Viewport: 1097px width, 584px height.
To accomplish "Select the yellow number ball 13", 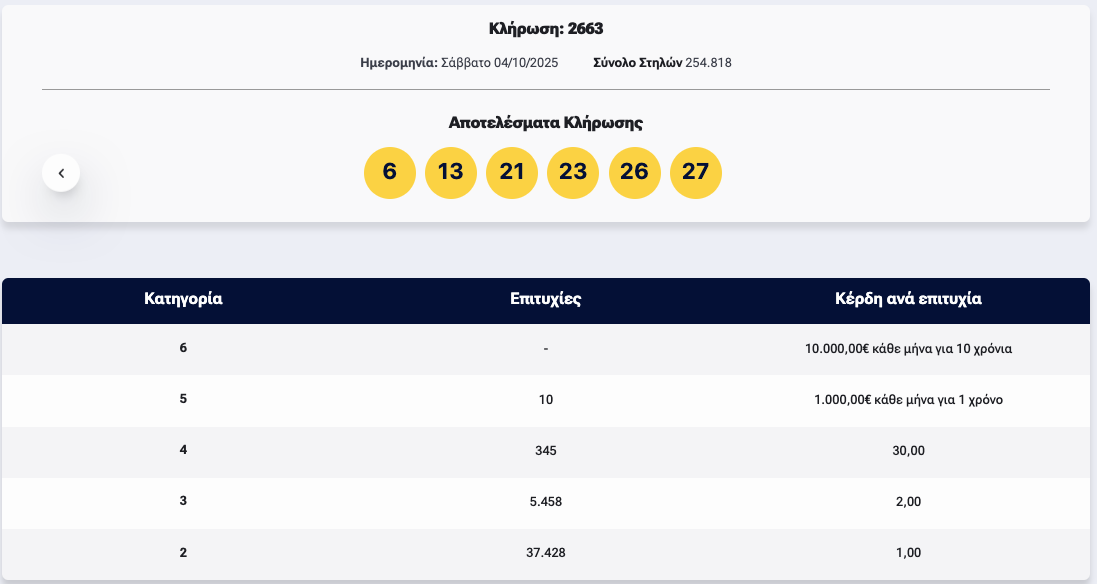I will [x=451, y=172].
